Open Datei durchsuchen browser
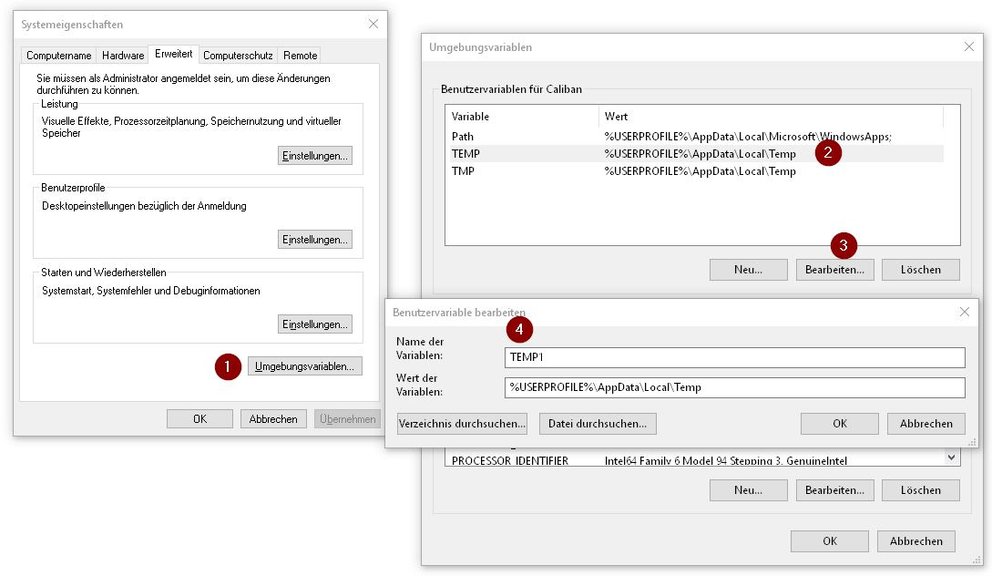Viewport: 992px width, 576px height. (x=597, y=423)
